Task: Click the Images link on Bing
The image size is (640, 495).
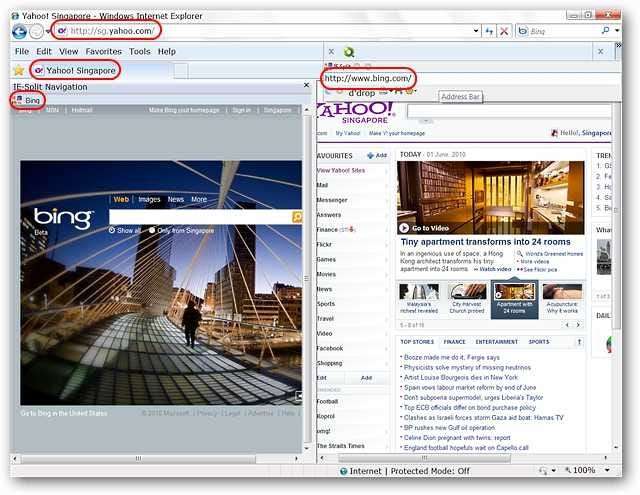Action: [149, 200]
